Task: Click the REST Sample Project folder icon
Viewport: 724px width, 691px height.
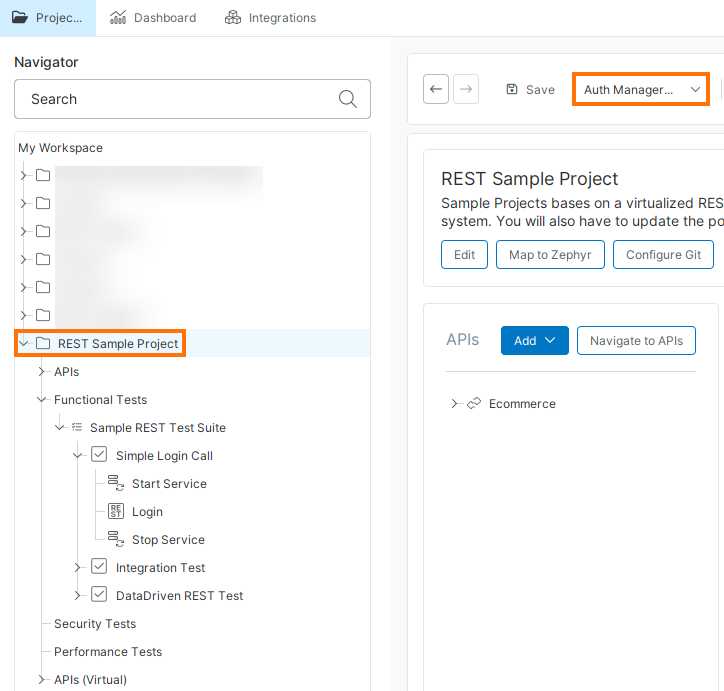Action: (43, 343)
